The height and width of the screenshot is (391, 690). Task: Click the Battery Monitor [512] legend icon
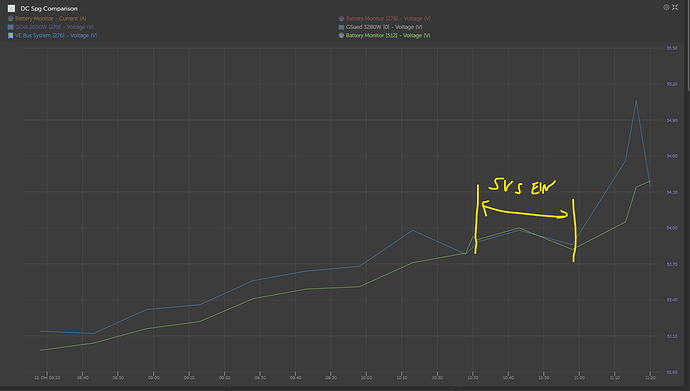tap(341, 36)
